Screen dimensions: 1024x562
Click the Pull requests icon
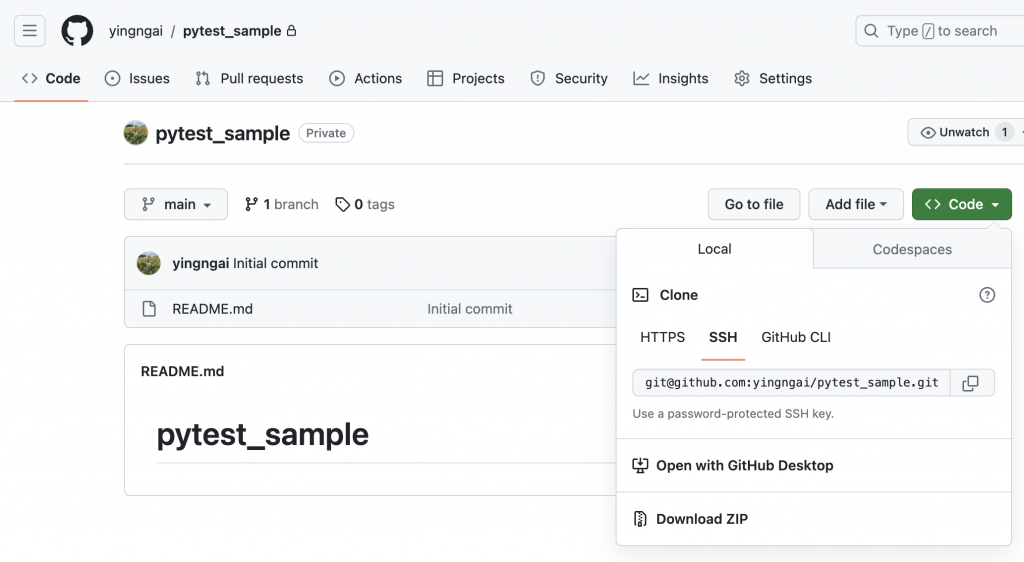(x=202, y=78)
